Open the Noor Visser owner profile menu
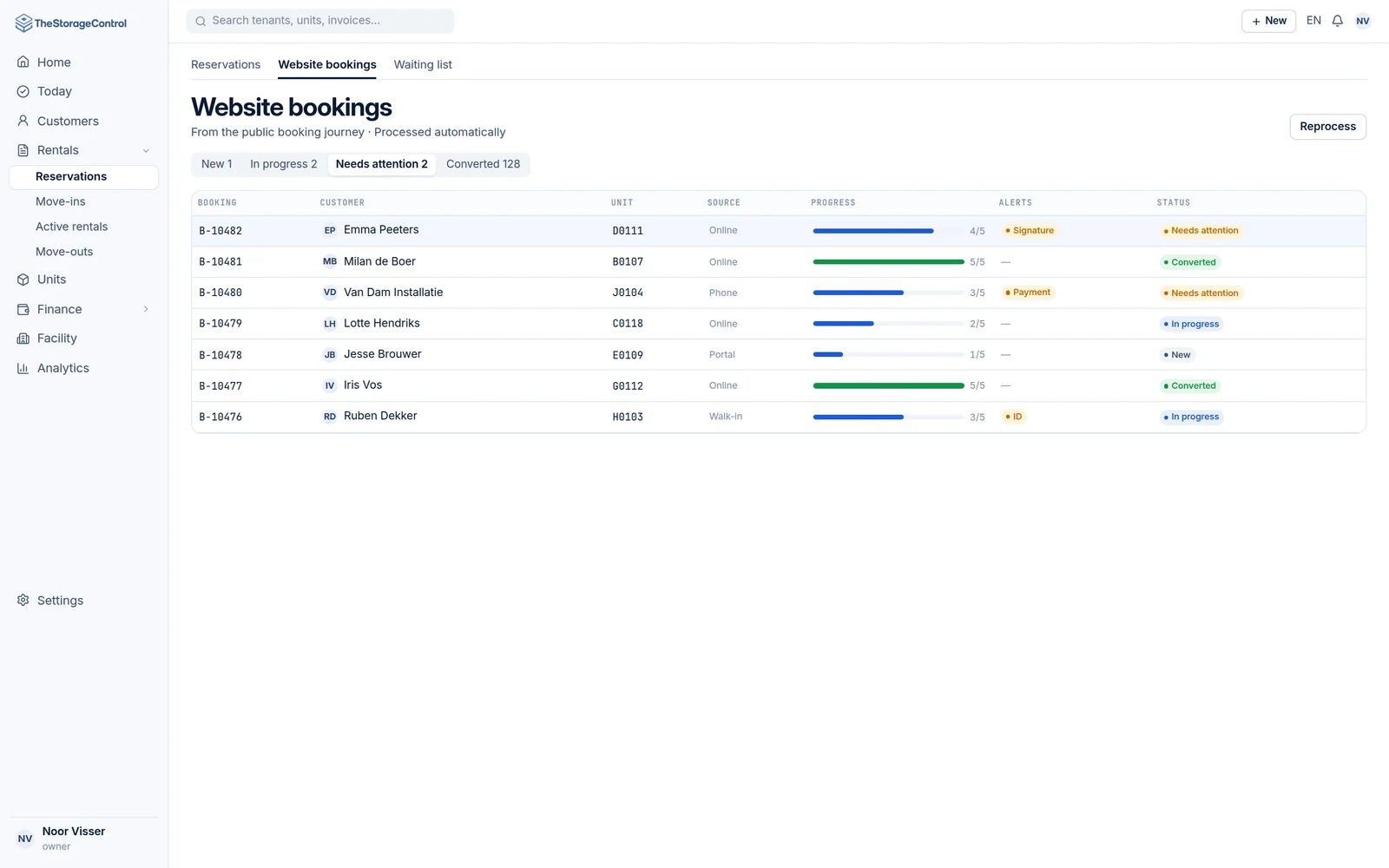Viewport: 1389px width, 868px height. pos(83,838)
